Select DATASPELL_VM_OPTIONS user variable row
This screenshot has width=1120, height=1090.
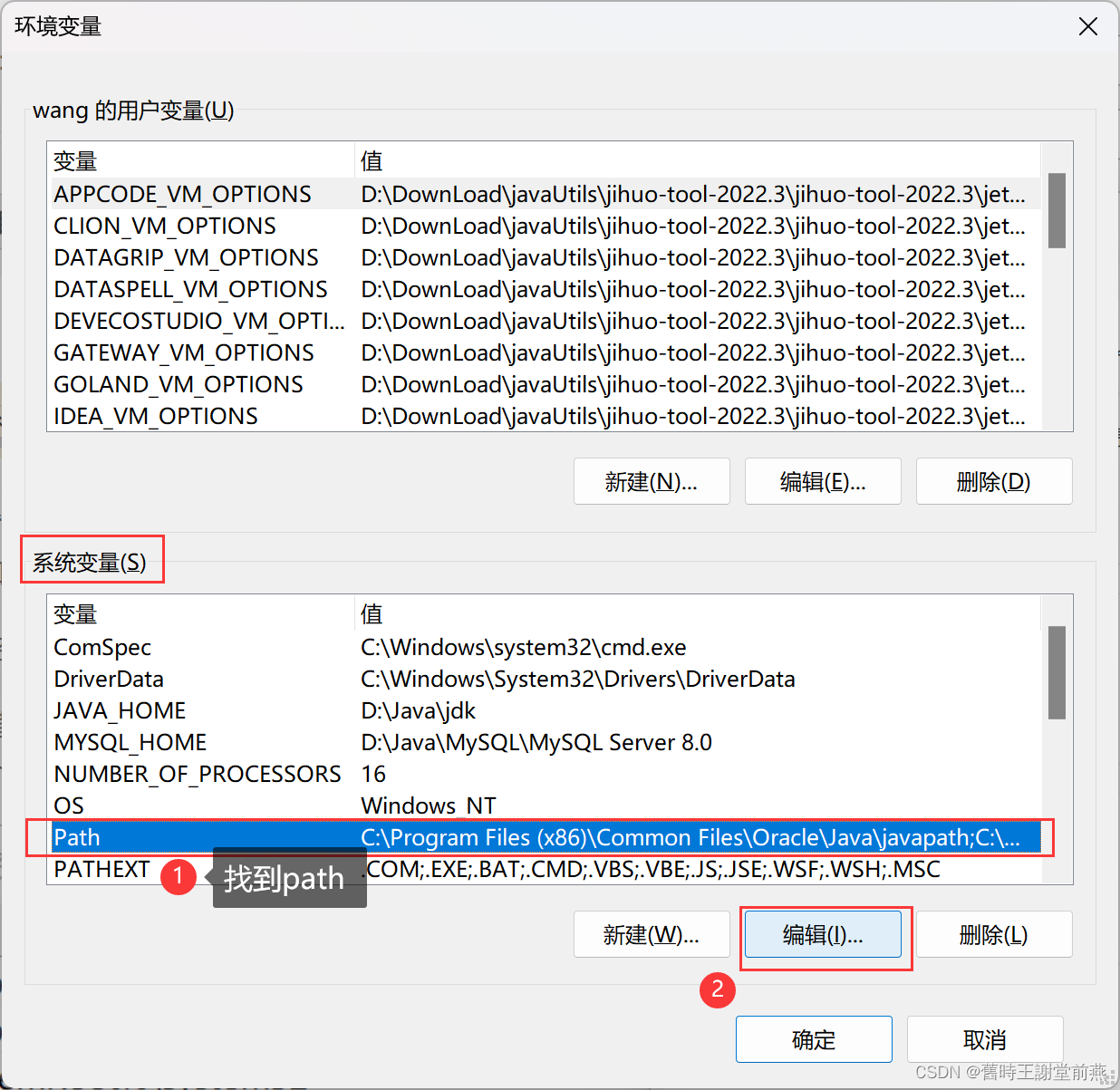[x=546, y=289]
